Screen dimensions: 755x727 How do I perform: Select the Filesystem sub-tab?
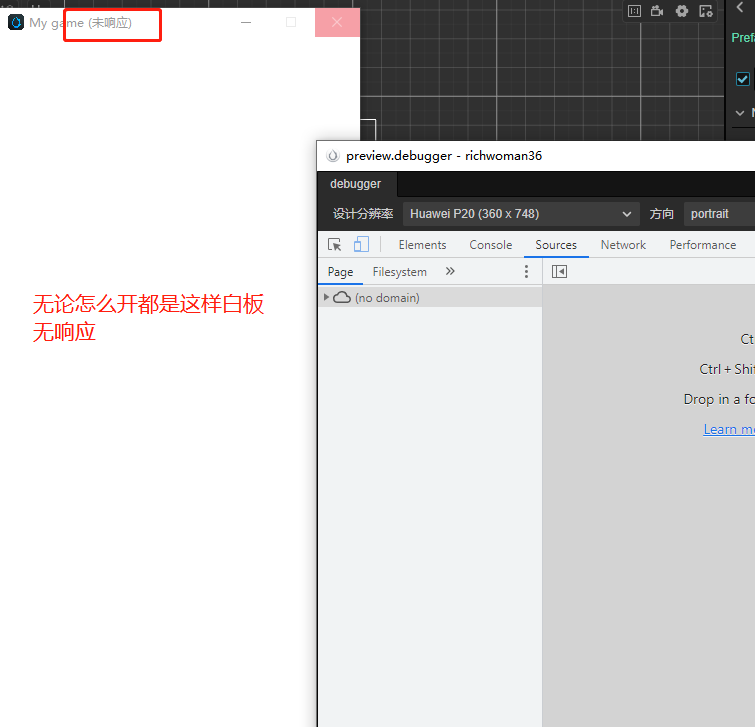(x=400, y=272)
